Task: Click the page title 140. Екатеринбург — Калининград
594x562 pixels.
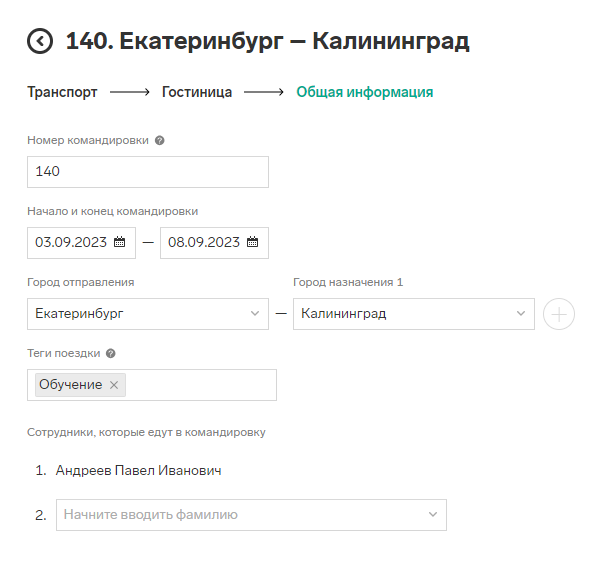Action: coord(267,41)
